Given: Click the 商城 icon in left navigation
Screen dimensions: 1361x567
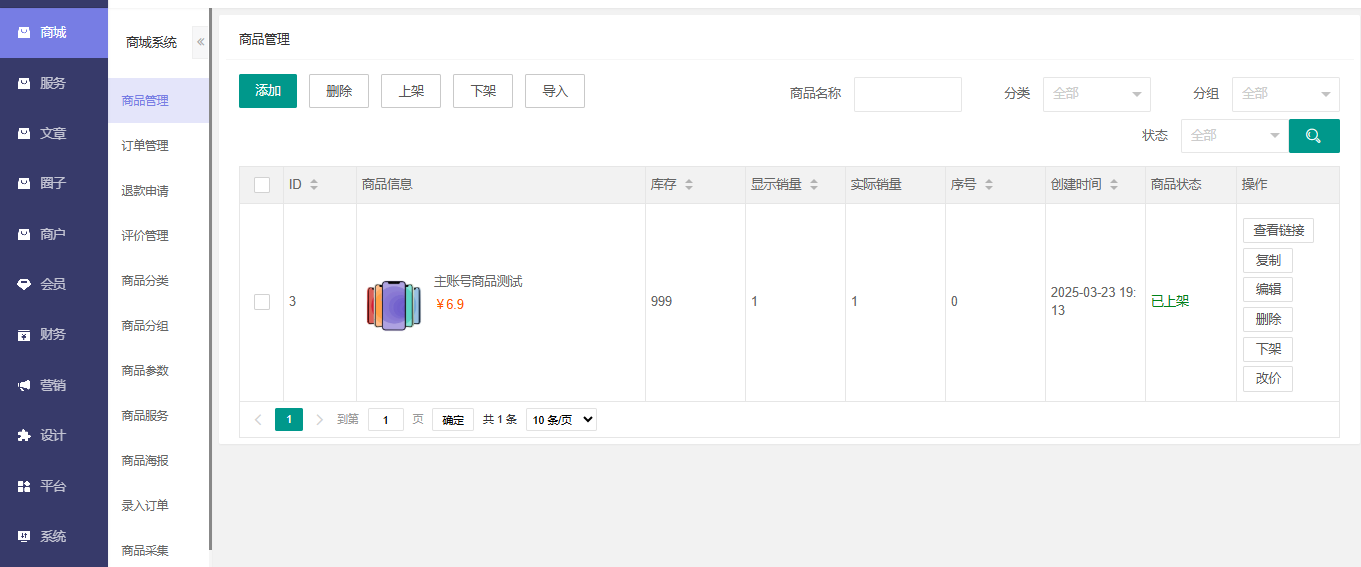Looking at the screenshot, I should pyautogui.click(x=24, y=33).
